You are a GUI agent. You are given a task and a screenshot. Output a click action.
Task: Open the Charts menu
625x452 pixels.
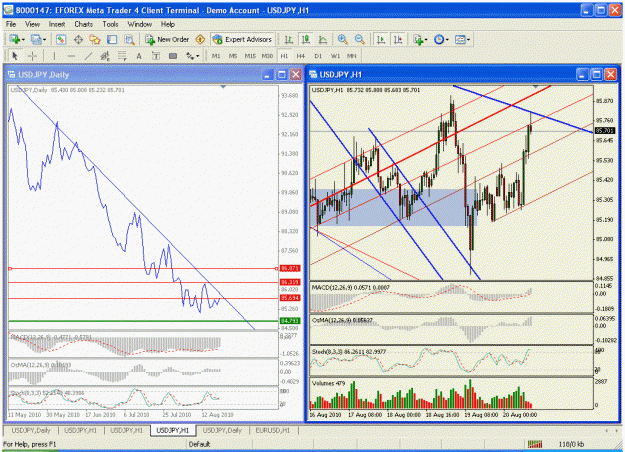click(x=83, y=24)
